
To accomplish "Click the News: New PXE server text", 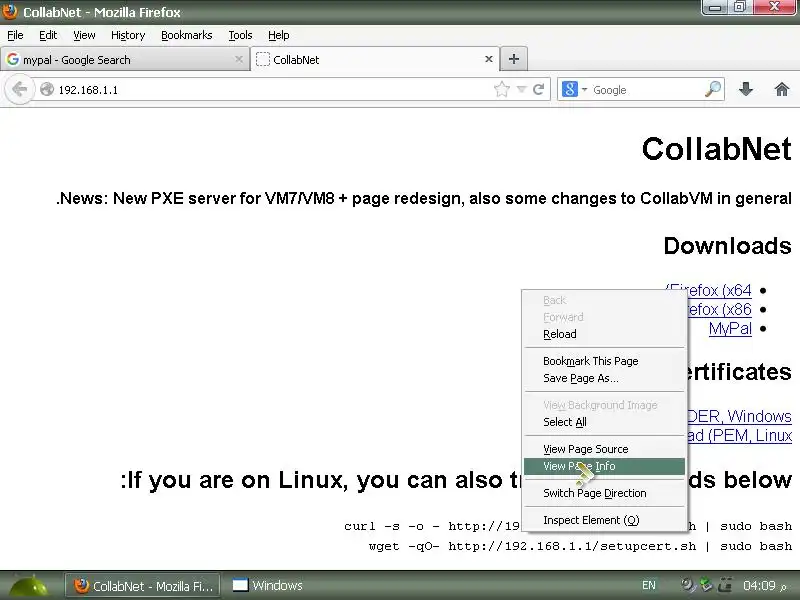I will (423, 198).
